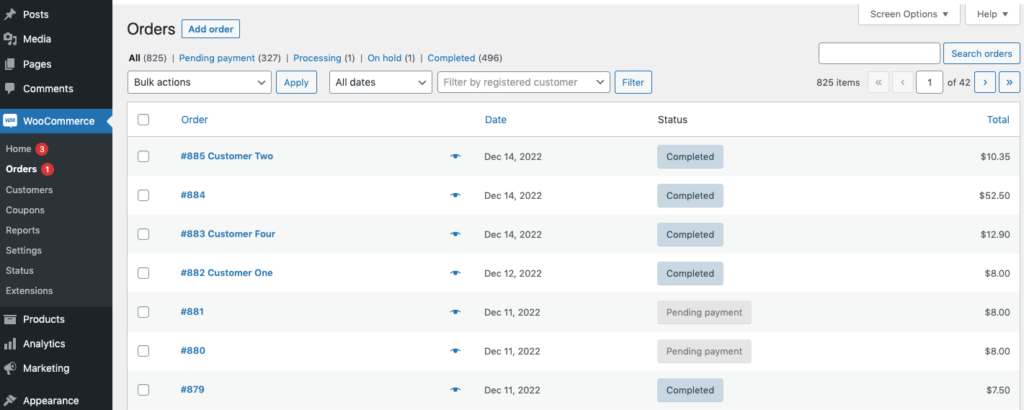
Task: Preview order #884 via eye icon
Action: (455, 195)
